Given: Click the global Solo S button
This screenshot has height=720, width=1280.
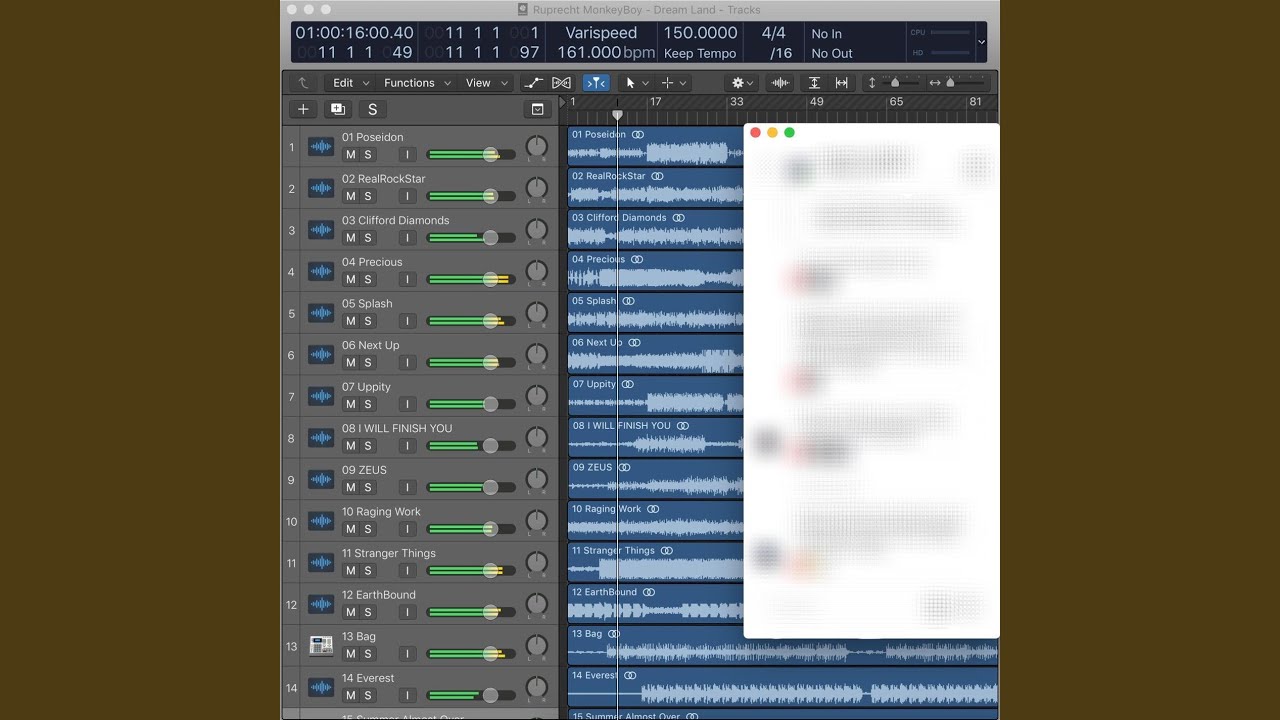Looking at the screenshot, I should pyautogui.click(x=373, y=109).
